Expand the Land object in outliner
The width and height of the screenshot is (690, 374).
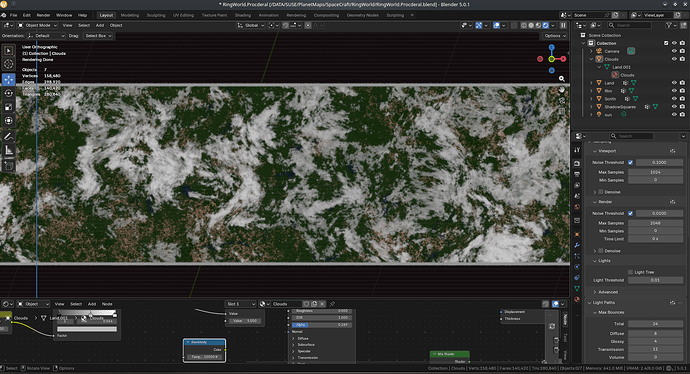click(591, 83)
